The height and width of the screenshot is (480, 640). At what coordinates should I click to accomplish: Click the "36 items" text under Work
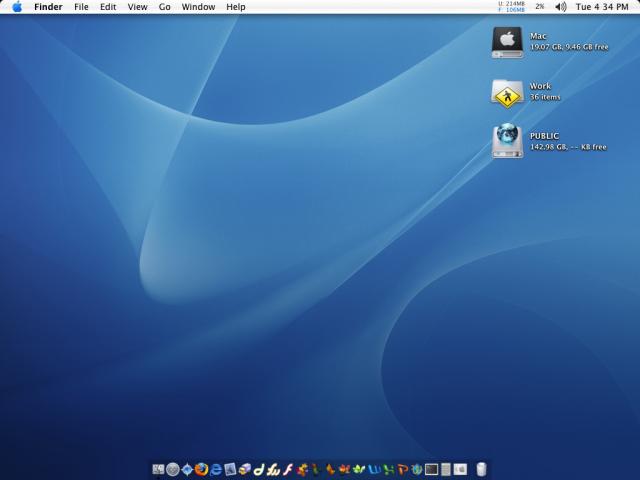tap(545, 97)
